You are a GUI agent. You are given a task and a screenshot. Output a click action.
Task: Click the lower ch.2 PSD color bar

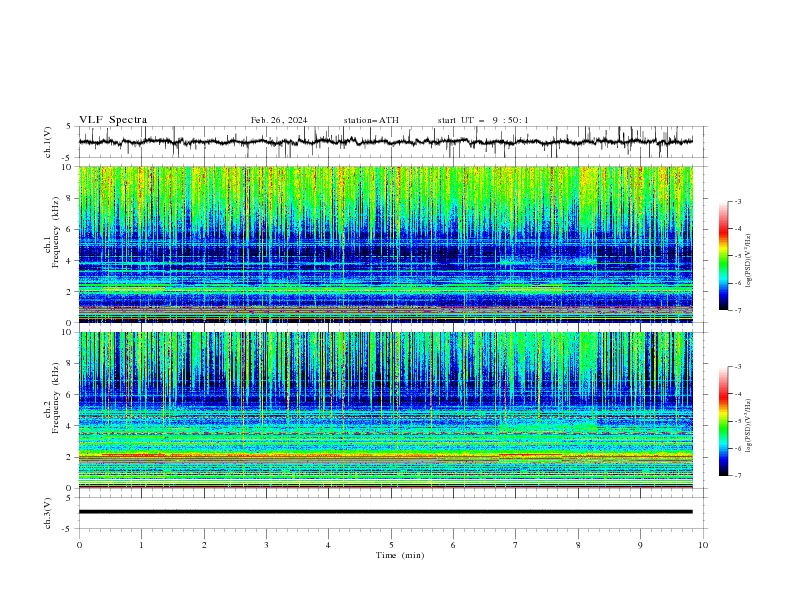click(724, 421)
